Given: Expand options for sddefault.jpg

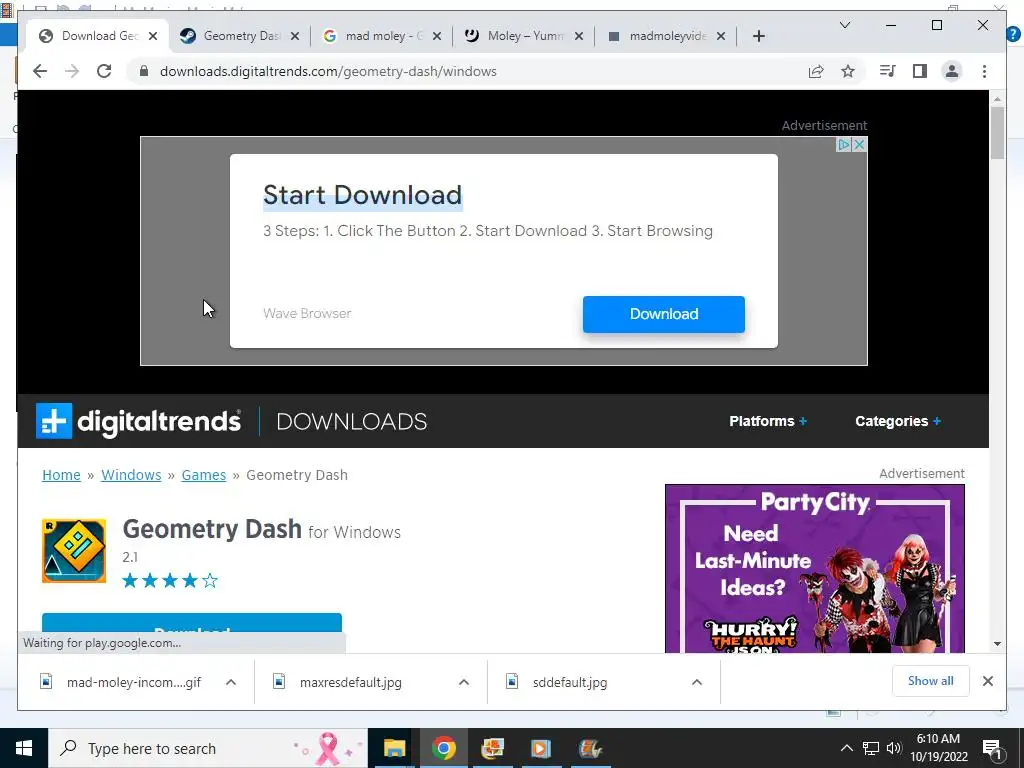Looking at the screenshot, I should pos(697,682).
